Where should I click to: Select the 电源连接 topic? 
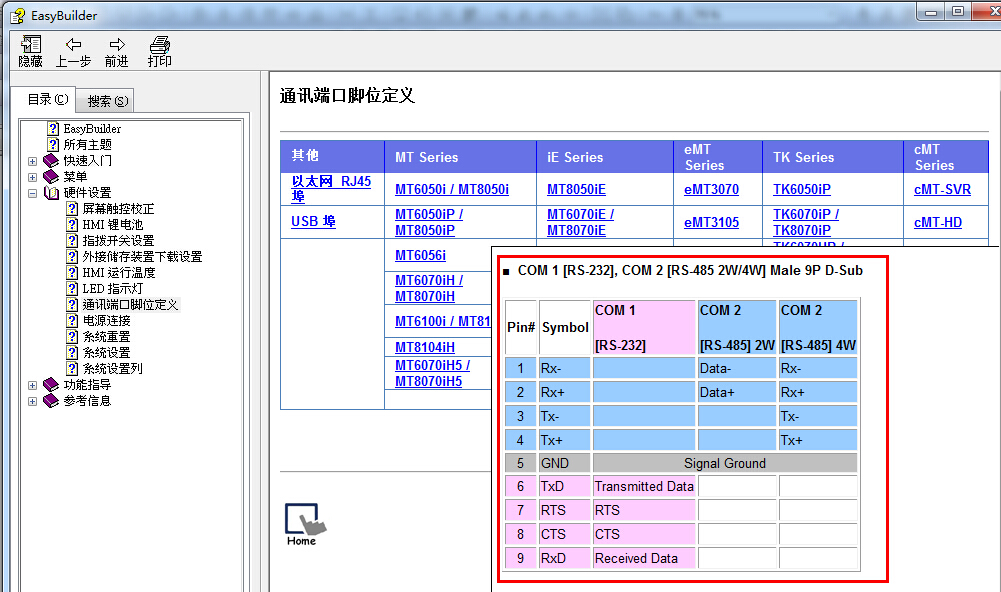(x=106, y=321)
